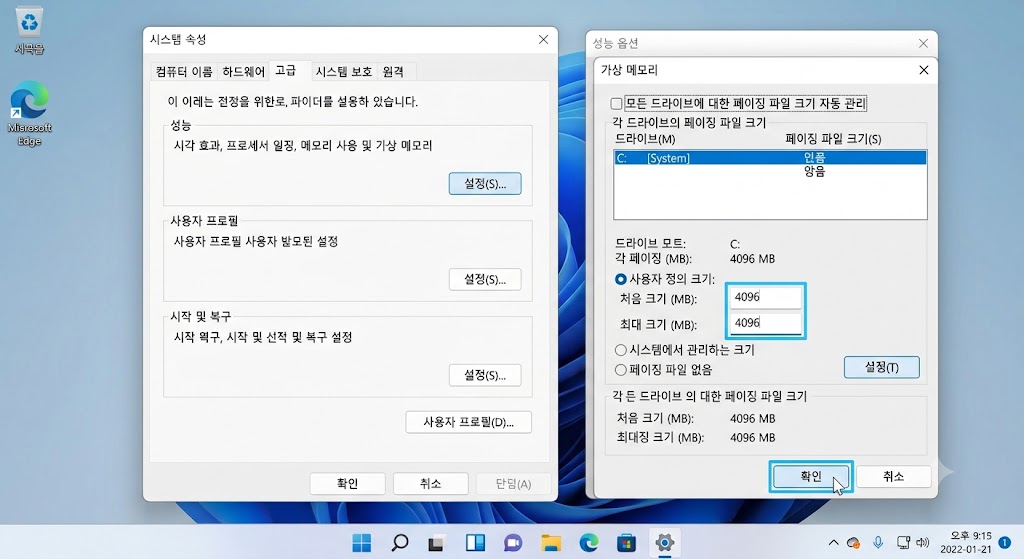Open the Microsoft Edge desktop shortcut
Viewport: 1024px width, 559px height.
pos(29,113)
